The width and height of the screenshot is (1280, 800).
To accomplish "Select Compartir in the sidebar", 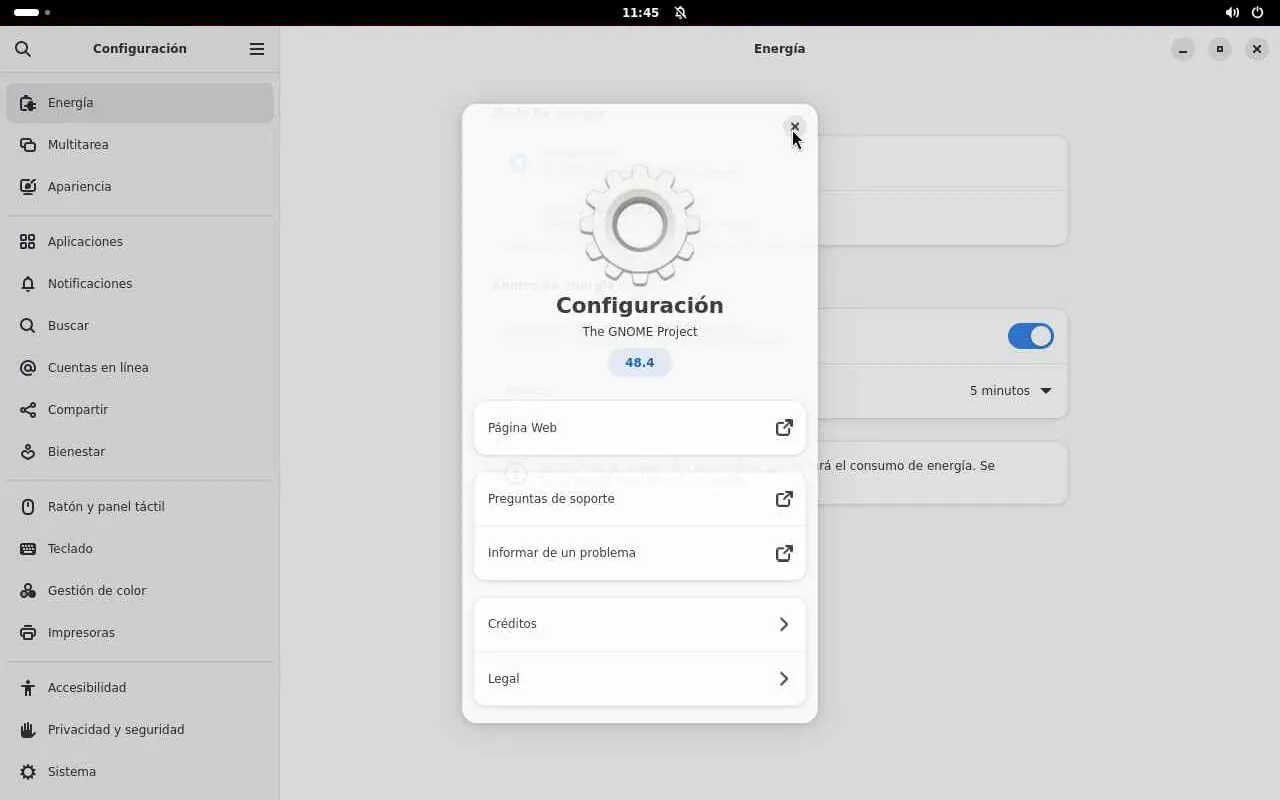I will [140, 410].
